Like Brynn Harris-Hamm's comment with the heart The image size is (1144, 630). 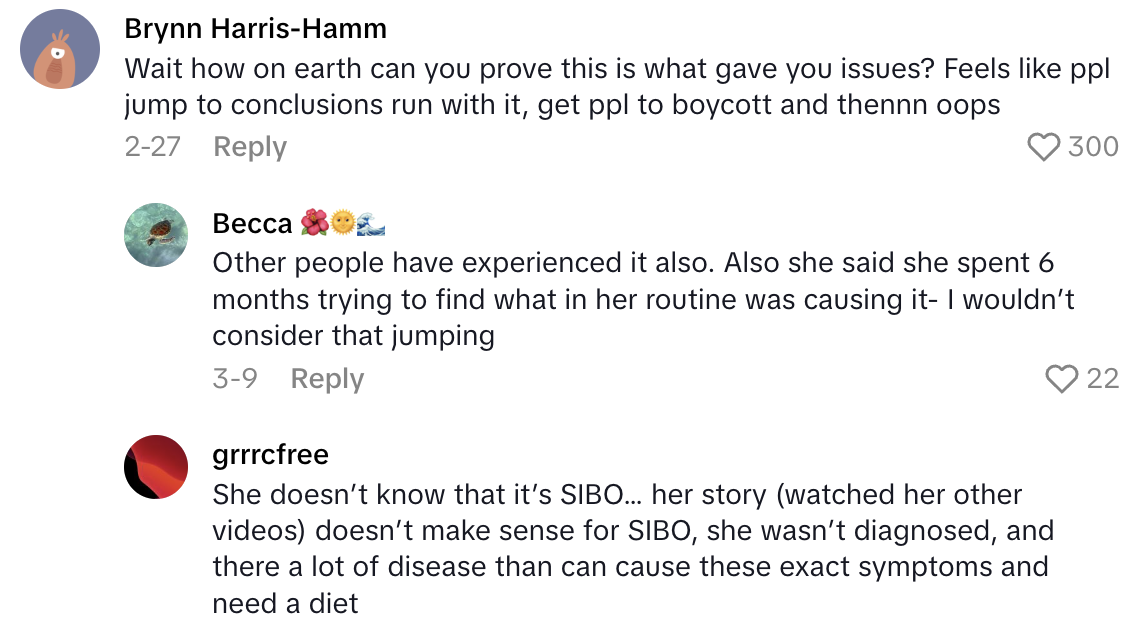point(1044,147)
